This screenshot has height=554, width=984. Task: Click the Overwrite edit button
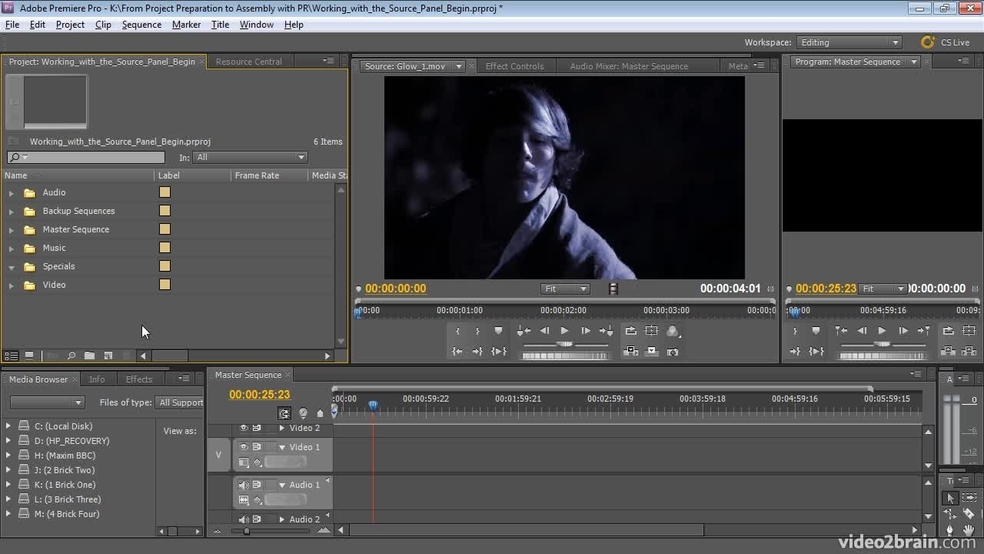651,351
